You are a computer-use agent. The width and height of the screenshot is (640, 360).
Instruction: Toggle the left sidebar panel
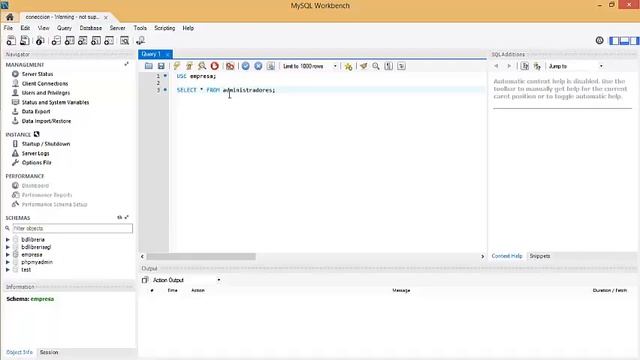point(614,40)
